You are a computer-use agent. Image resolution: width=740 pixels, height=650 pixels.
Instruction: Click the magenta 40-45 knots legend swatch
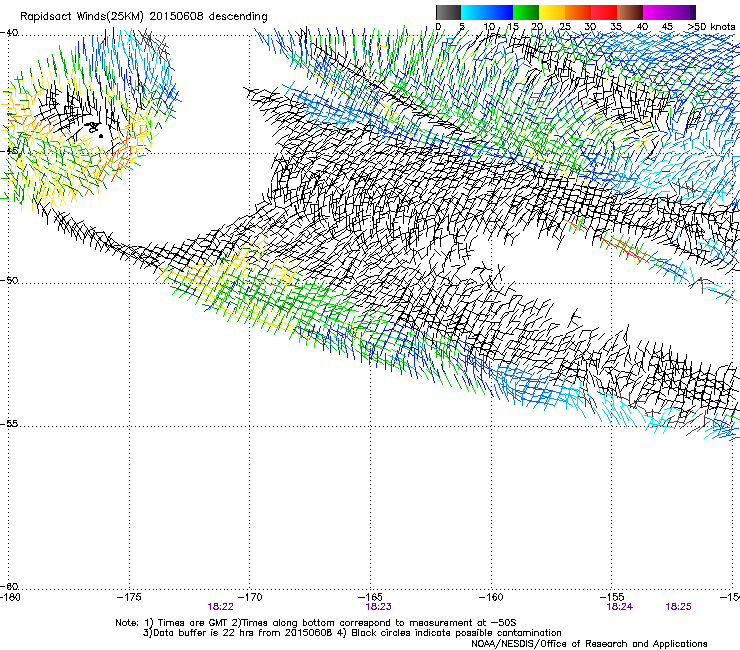pyautogui.click(x=656, y=12)
